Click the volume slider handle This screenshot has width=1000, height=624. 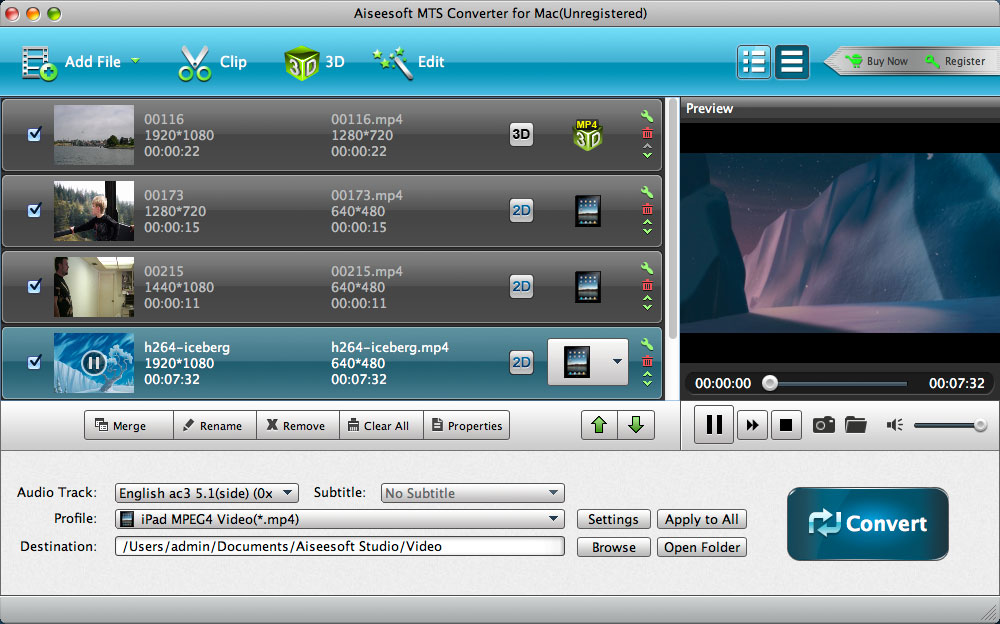click(980, 425)
